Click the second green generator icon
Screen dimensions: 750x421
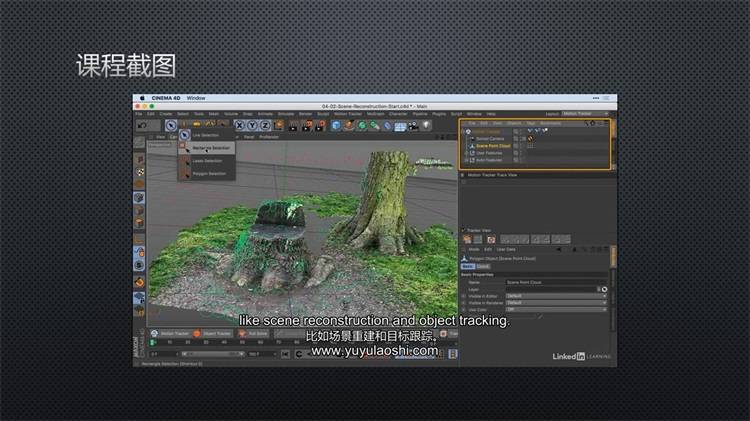point(375,125)
